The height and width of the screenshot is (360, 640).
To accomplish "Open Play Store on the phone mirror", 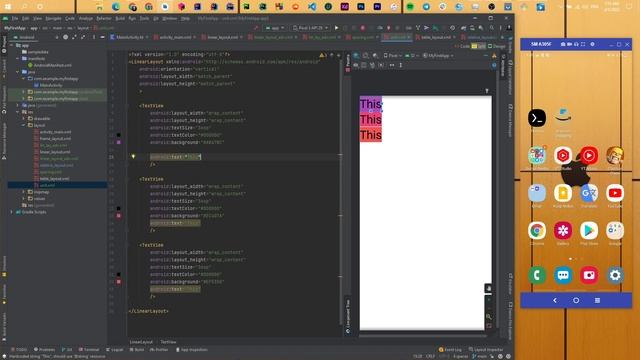I will [589, 231].
